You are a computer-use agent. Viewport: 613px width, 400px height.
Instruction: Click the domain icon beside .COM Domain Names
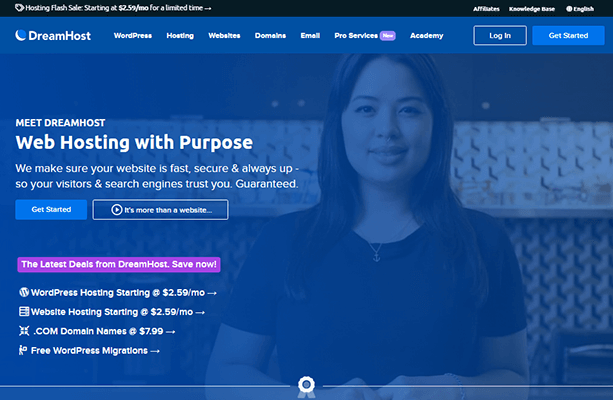click(x=24, y=331)
